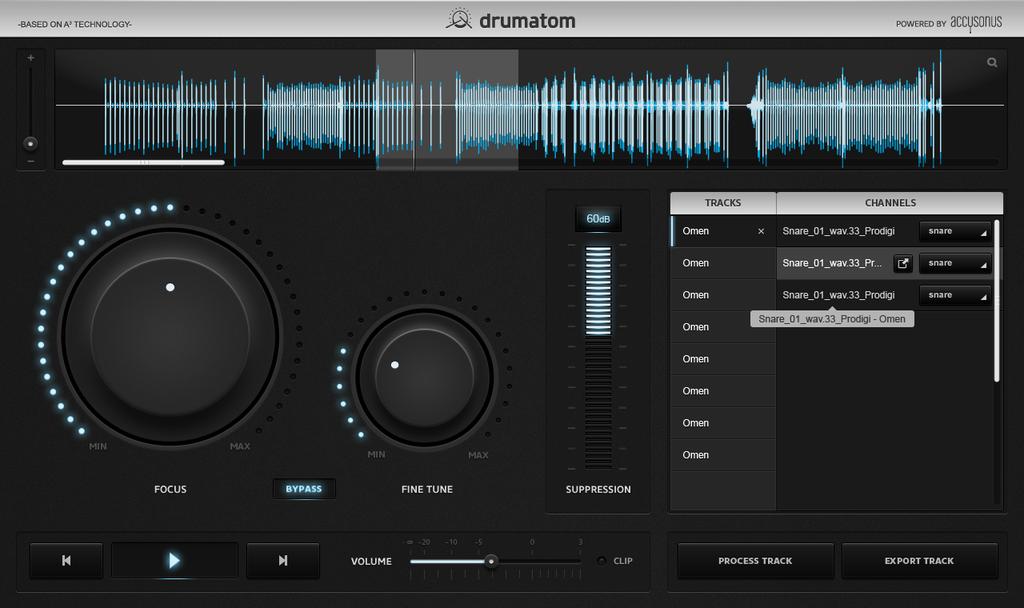The width and height of the screenshot is (1024, 608).
Task: Switch to the CHANNELS tab
Action: [890, 203]
